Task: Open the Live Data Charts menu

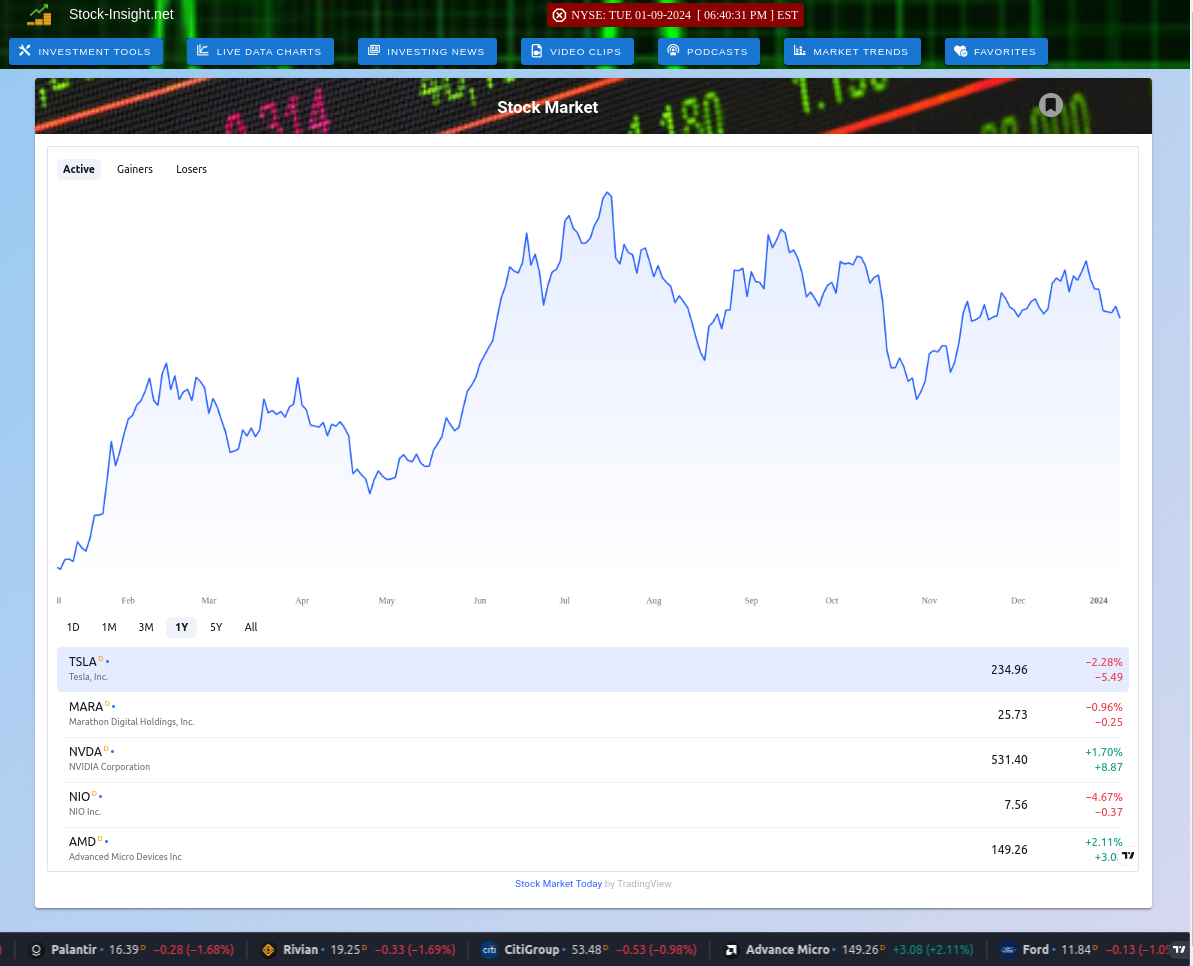Action: 260,52
